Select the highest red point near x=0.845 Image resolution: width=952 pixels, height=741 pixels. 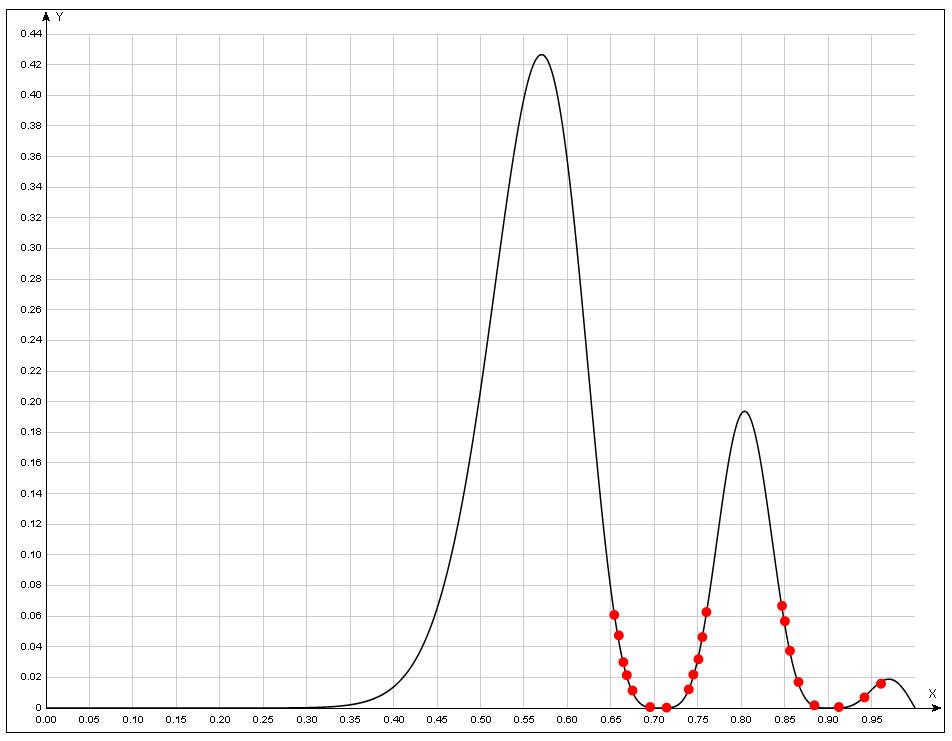(x=782, y=606)
